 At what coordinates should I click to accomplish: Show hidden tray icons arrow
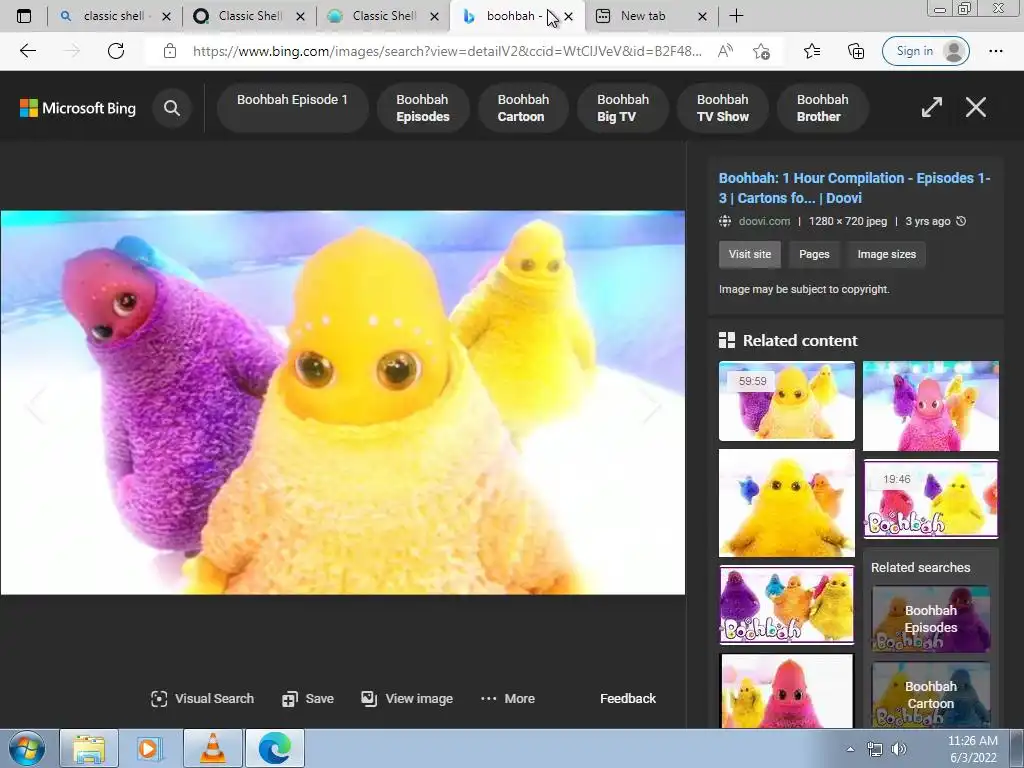tap(850, 749)
